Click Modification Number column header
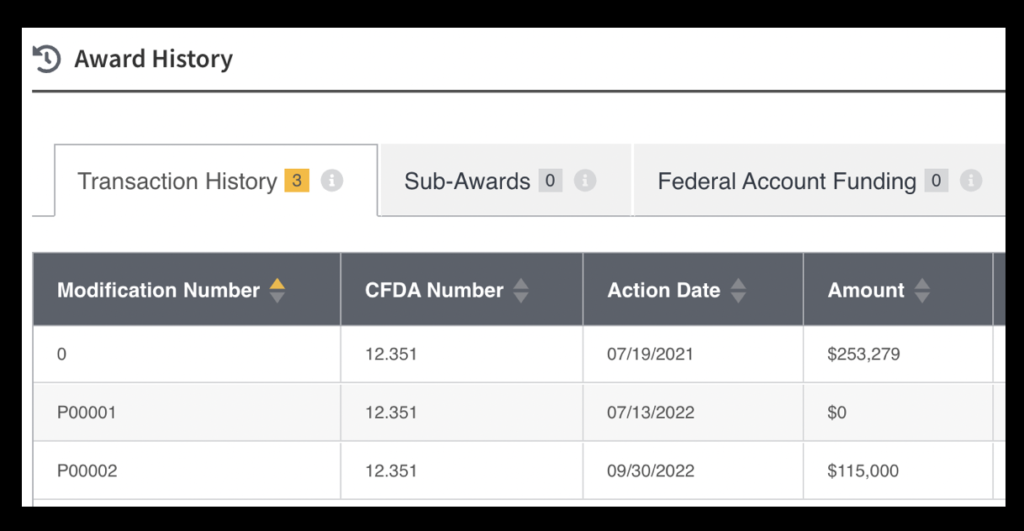Screen dimensions: 1024x531 (187, 289)
